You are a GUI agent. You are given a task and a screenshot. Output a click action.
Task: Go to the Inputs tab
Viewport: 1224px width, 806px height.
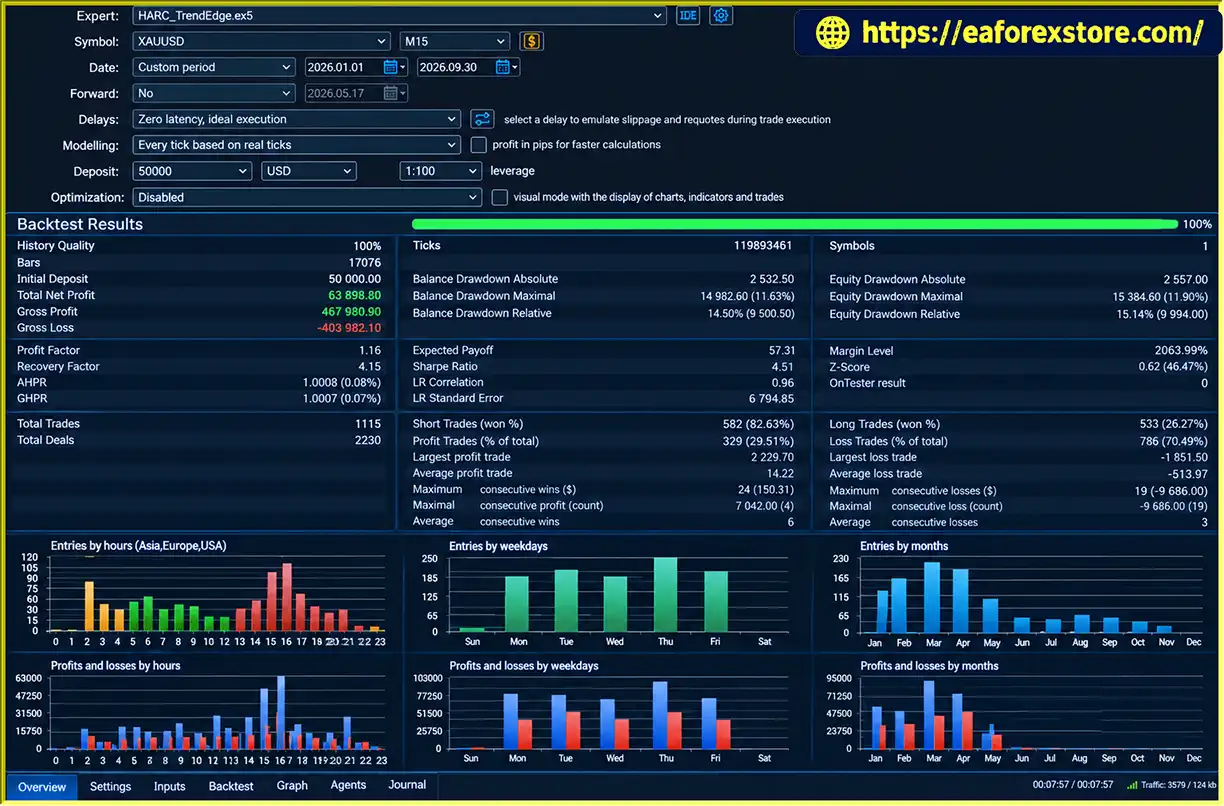[x=170, y=787]
